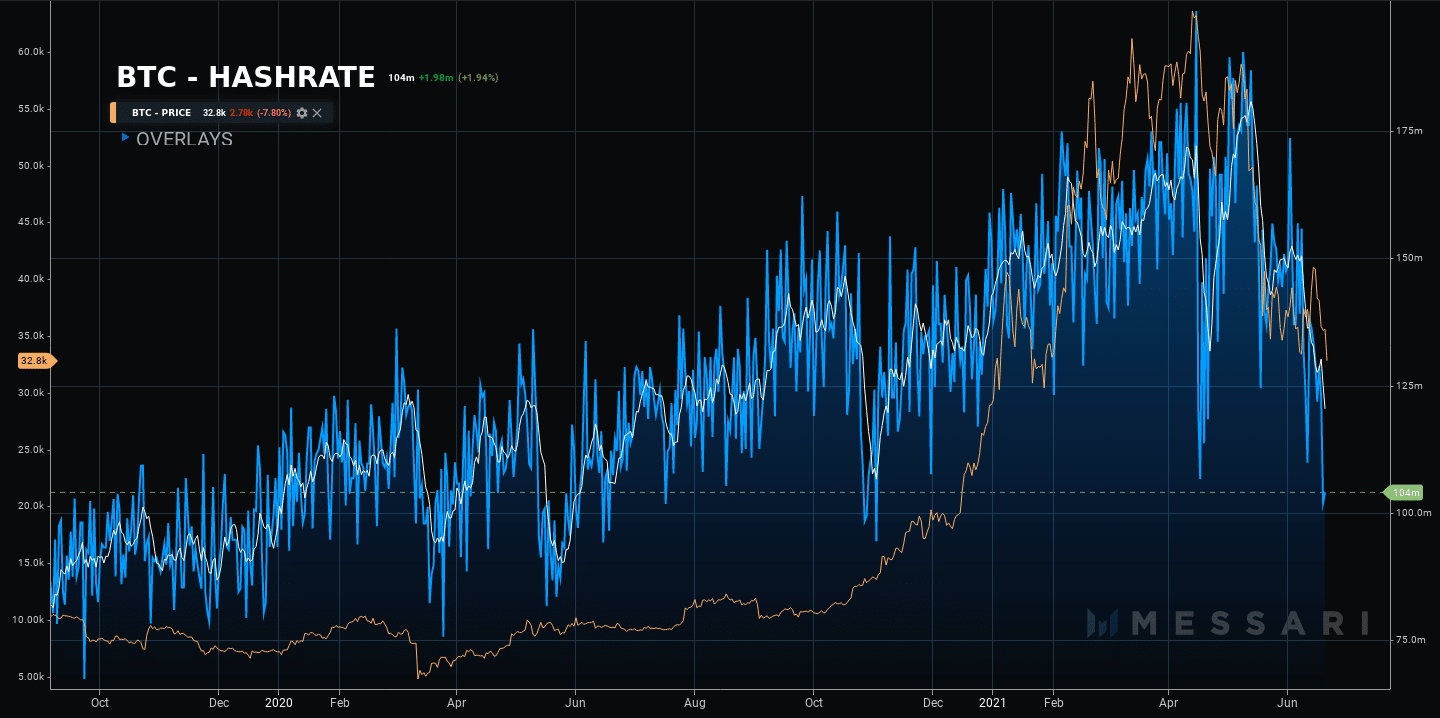Screen dimensions: 1440x718
Task: Select the orange color strip on BTC-PRICE pill
Action: tap(112, 113)
